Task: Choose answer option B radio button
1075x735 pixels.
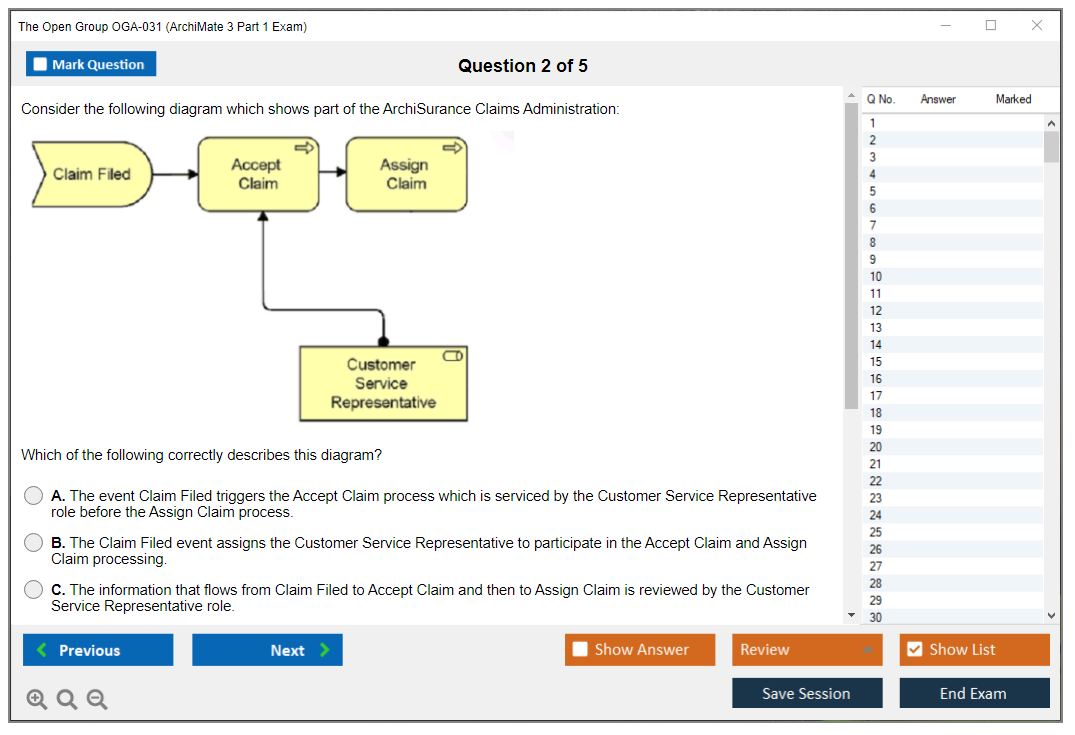Action: (x=34, y=543)
